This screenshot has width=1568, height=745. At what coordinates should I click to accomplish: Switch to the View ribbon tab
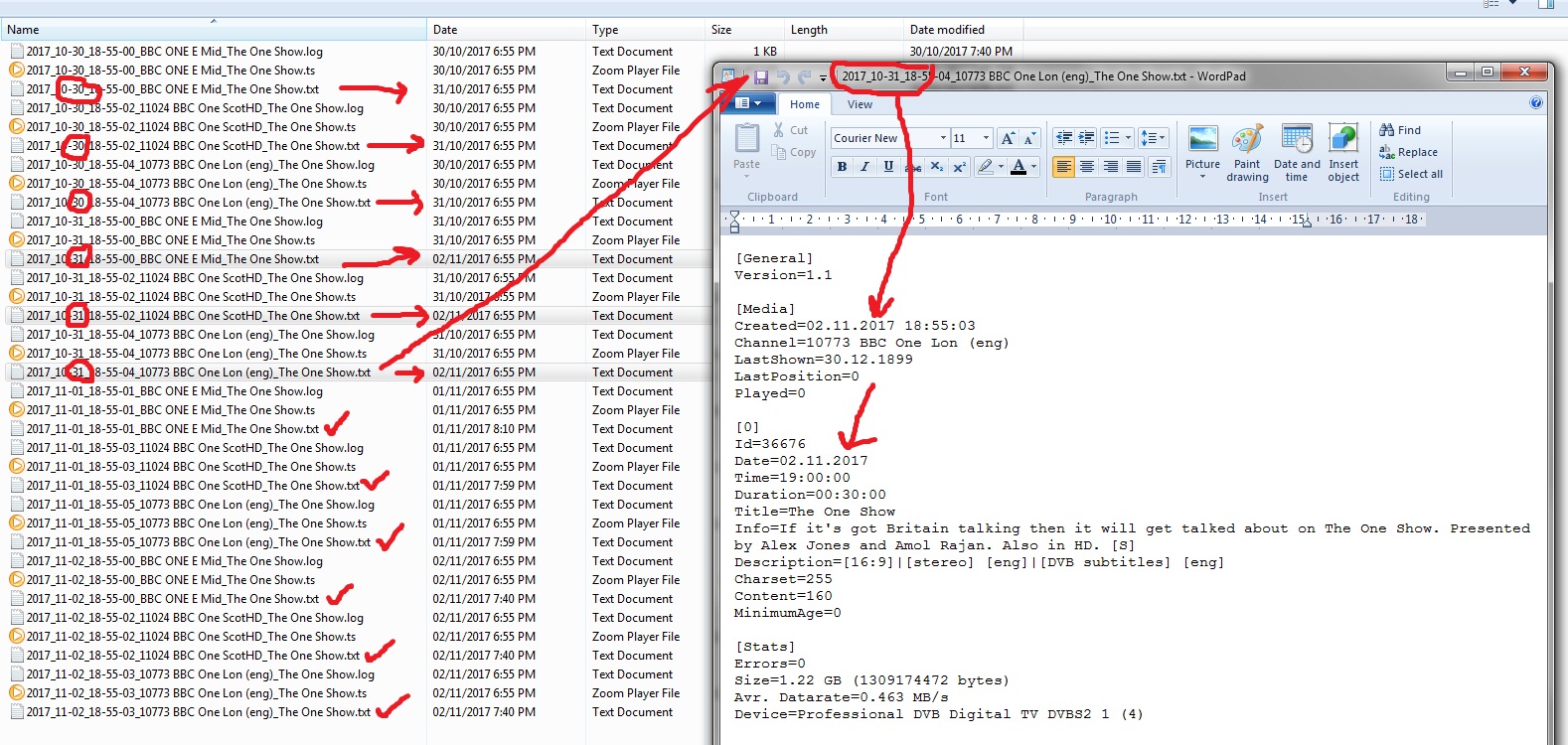coord(860,104)
